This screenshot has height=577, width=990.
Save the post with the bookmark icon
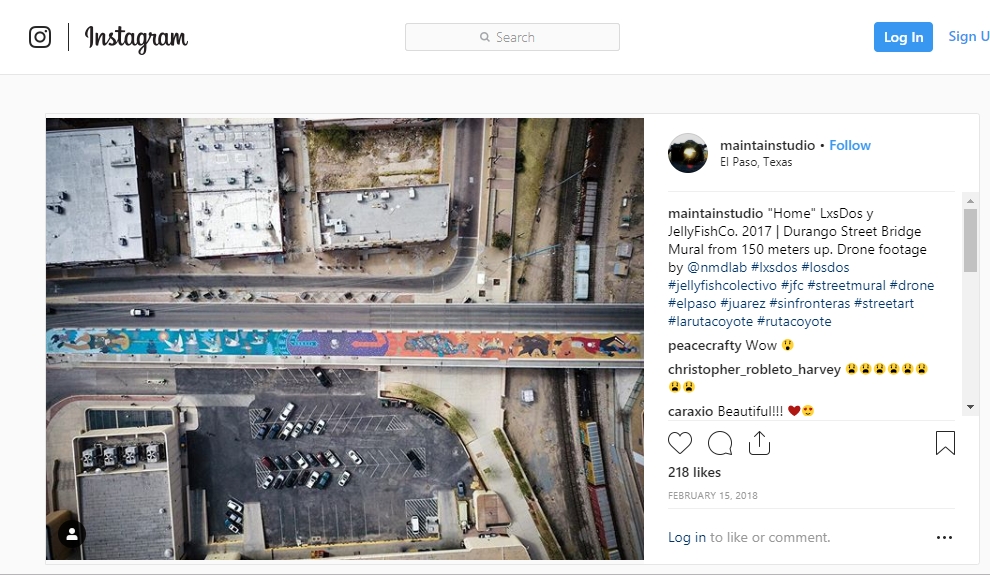945,443
